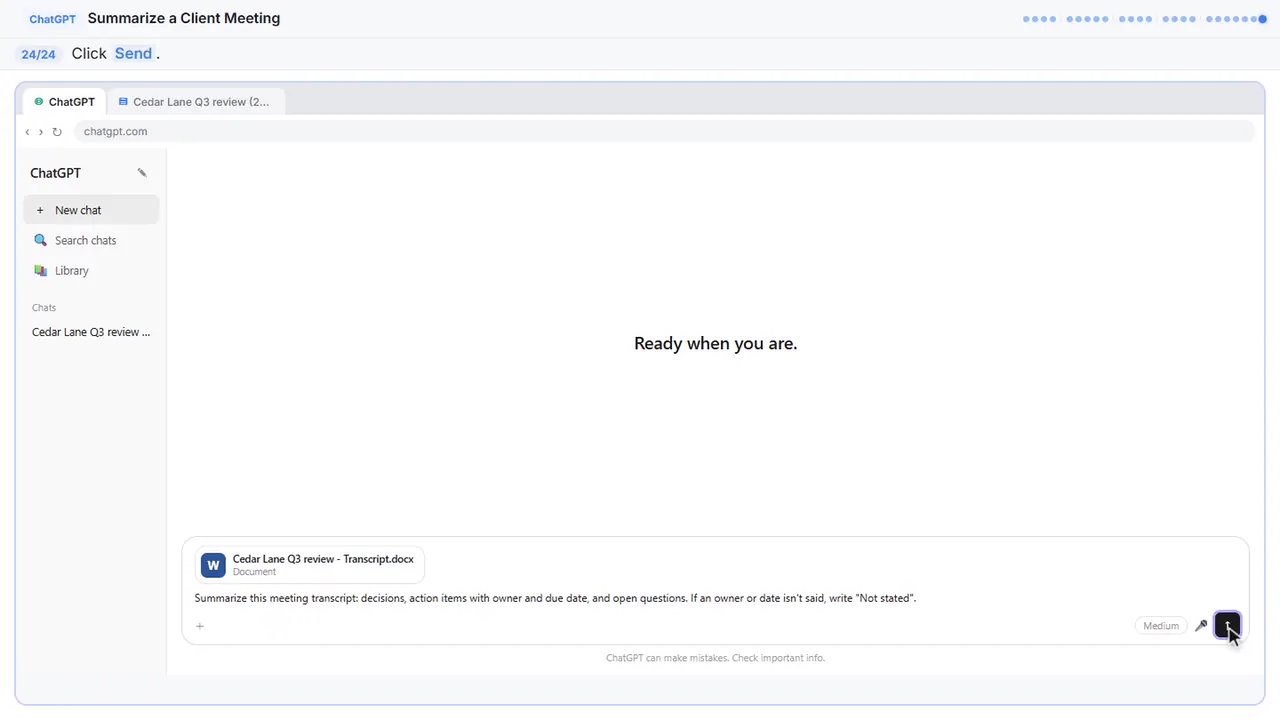
Task: Click the browser reload icon
Action: point(57,132)
